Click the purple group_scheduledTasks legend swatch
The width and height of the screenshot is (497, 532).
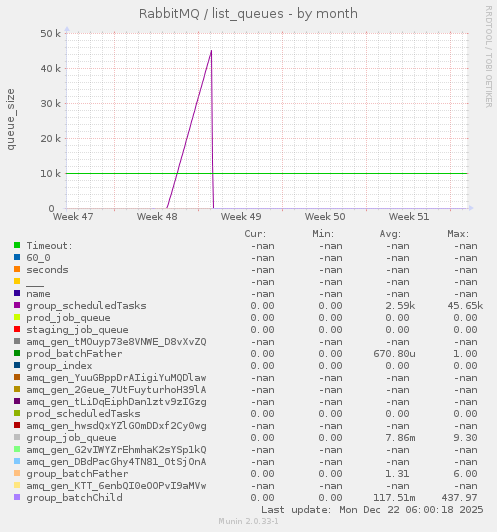click(17, 305)
